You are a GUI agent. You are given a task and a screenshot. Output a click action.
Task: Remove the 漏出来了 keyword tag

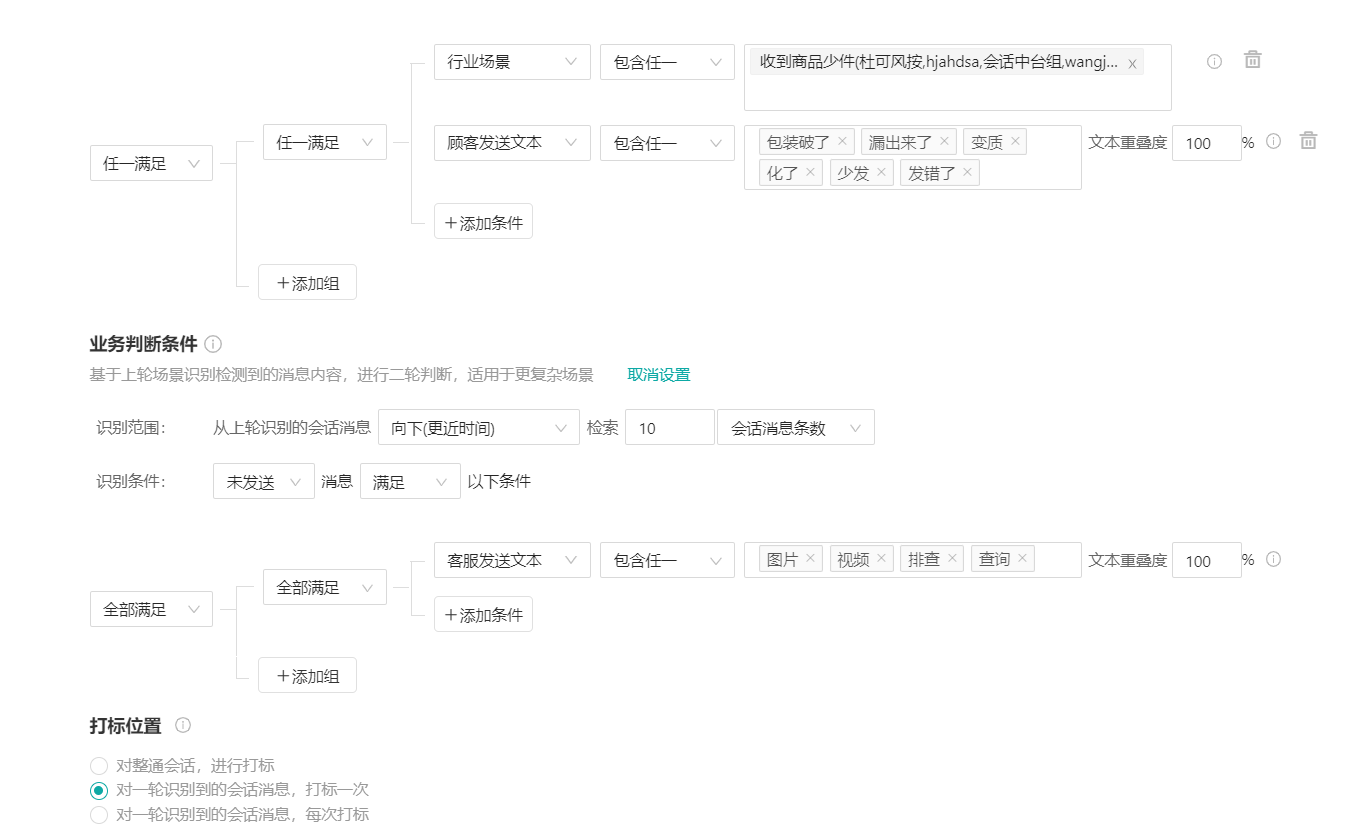coord(944,141)
